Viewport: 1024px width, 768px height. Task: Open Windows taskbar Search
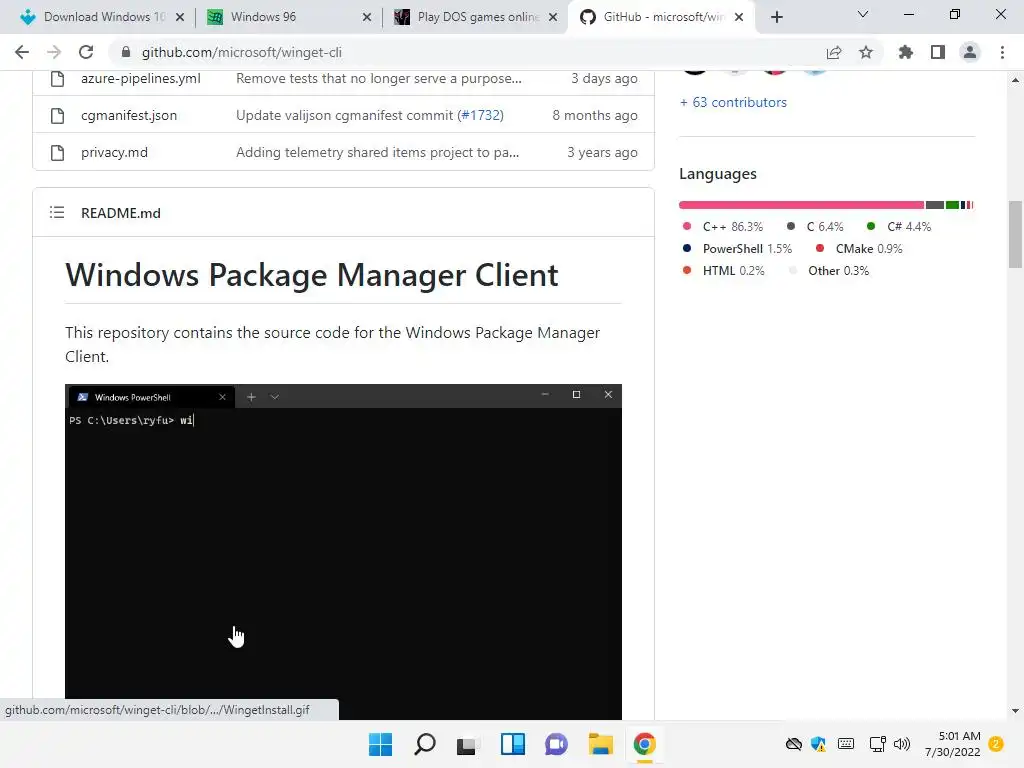point(424,744)
